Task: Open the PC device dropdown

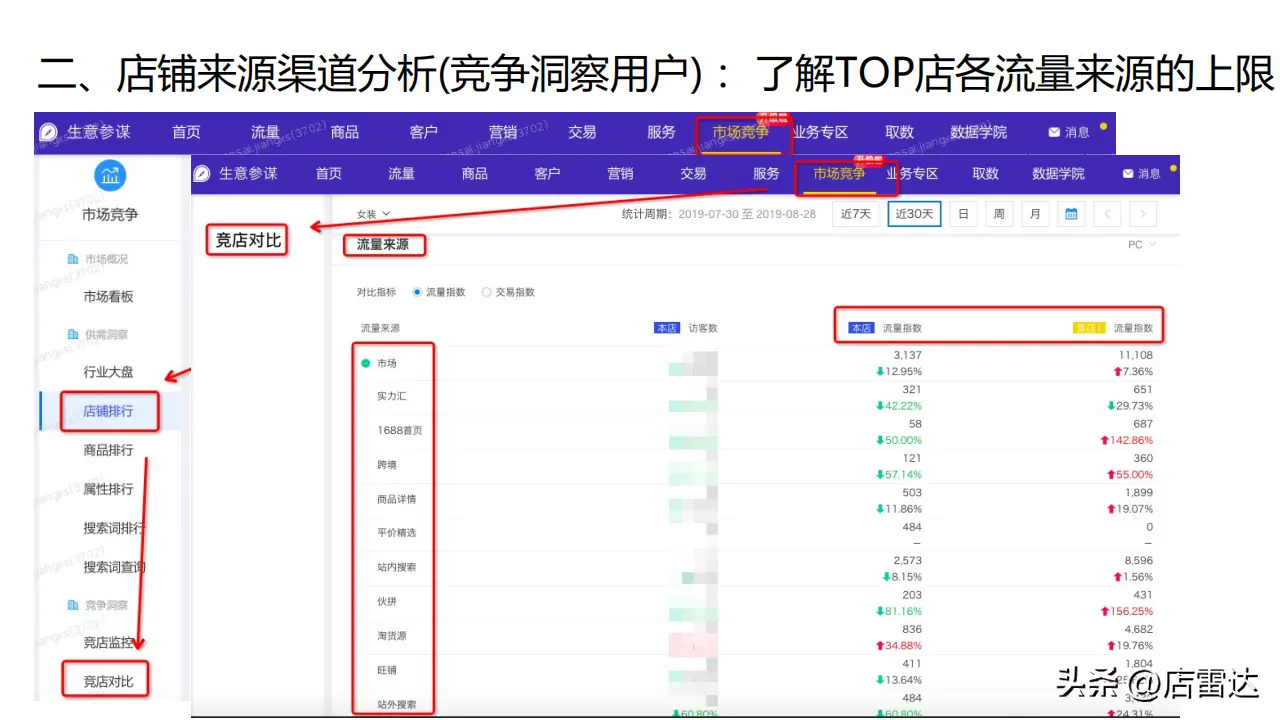Action: [1141, 244]
